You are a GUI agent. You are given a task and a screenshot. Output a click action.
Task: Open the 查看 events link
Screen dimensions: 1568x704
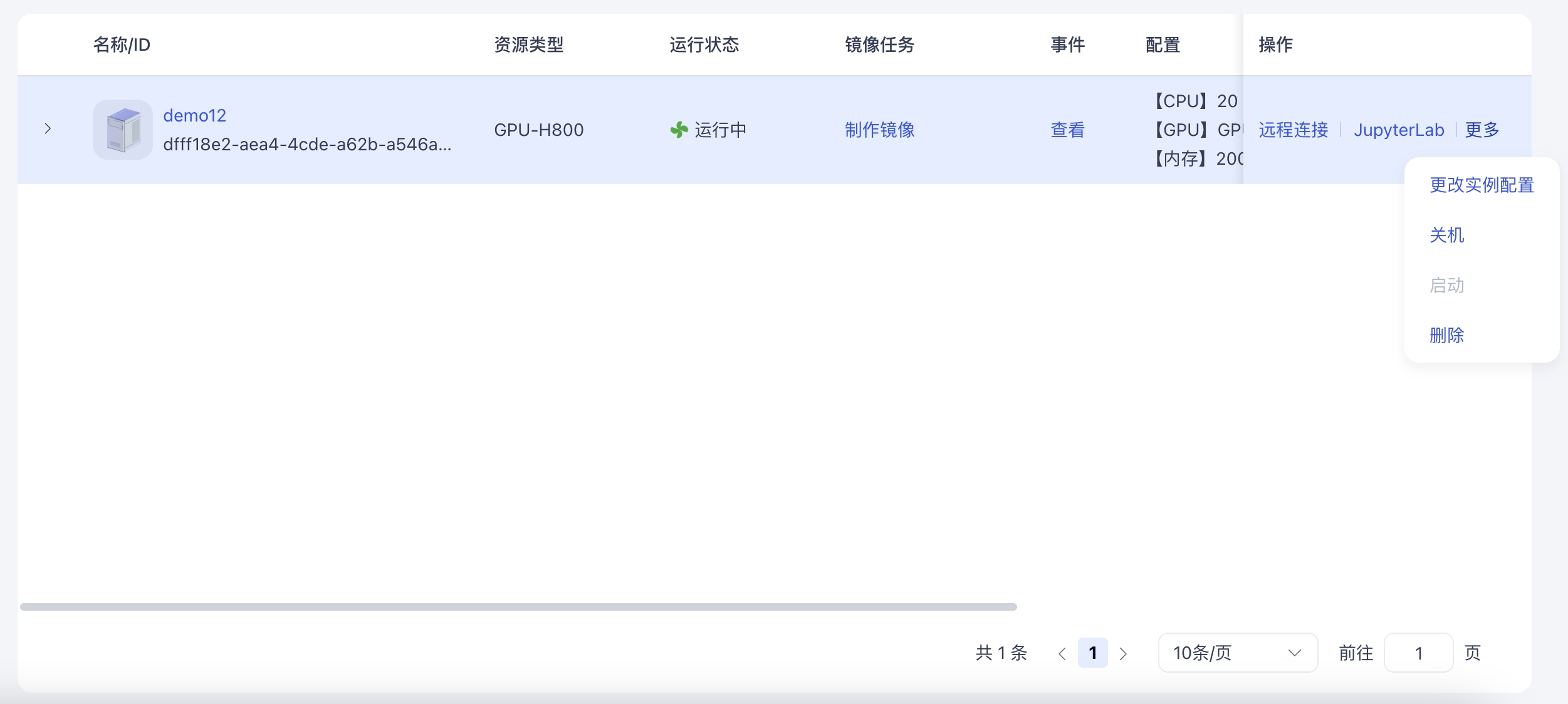[1067, 130]
